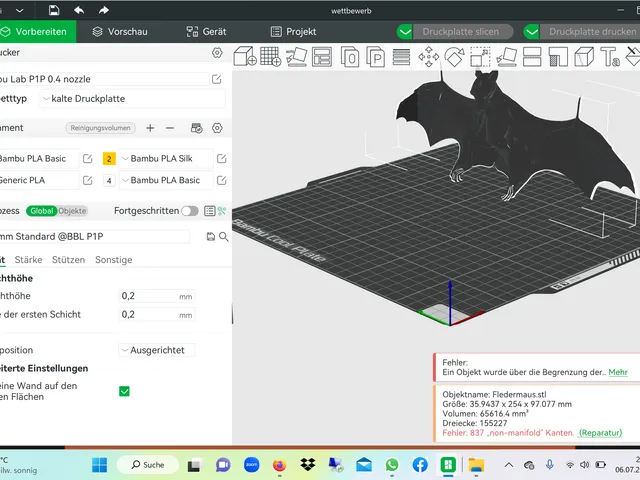Click the Arrange all objects icon
The height and width of the screenshot is (480, 640).
pos(322,57)
